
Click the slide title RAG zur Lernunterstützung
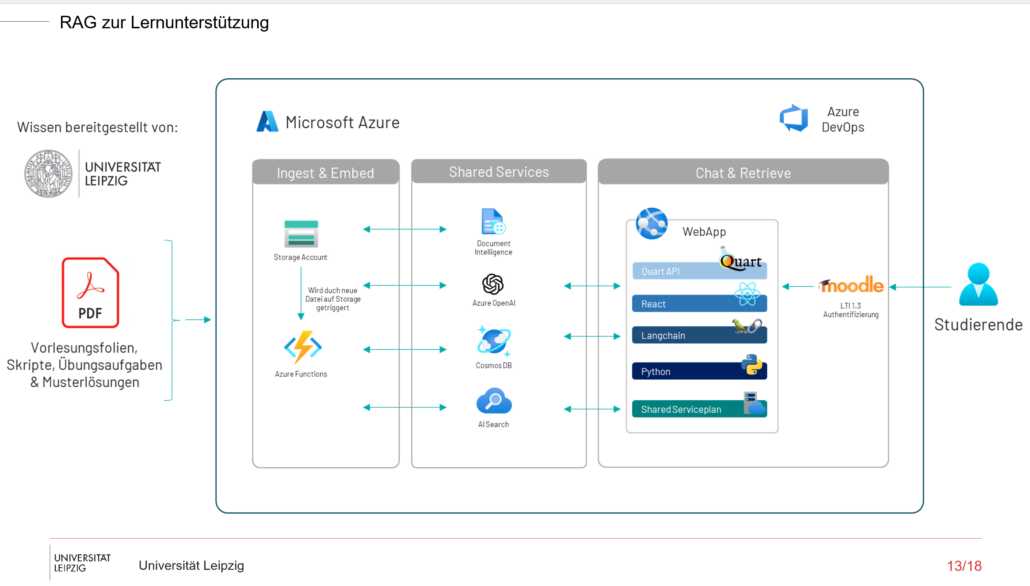(x=164, y=22)
